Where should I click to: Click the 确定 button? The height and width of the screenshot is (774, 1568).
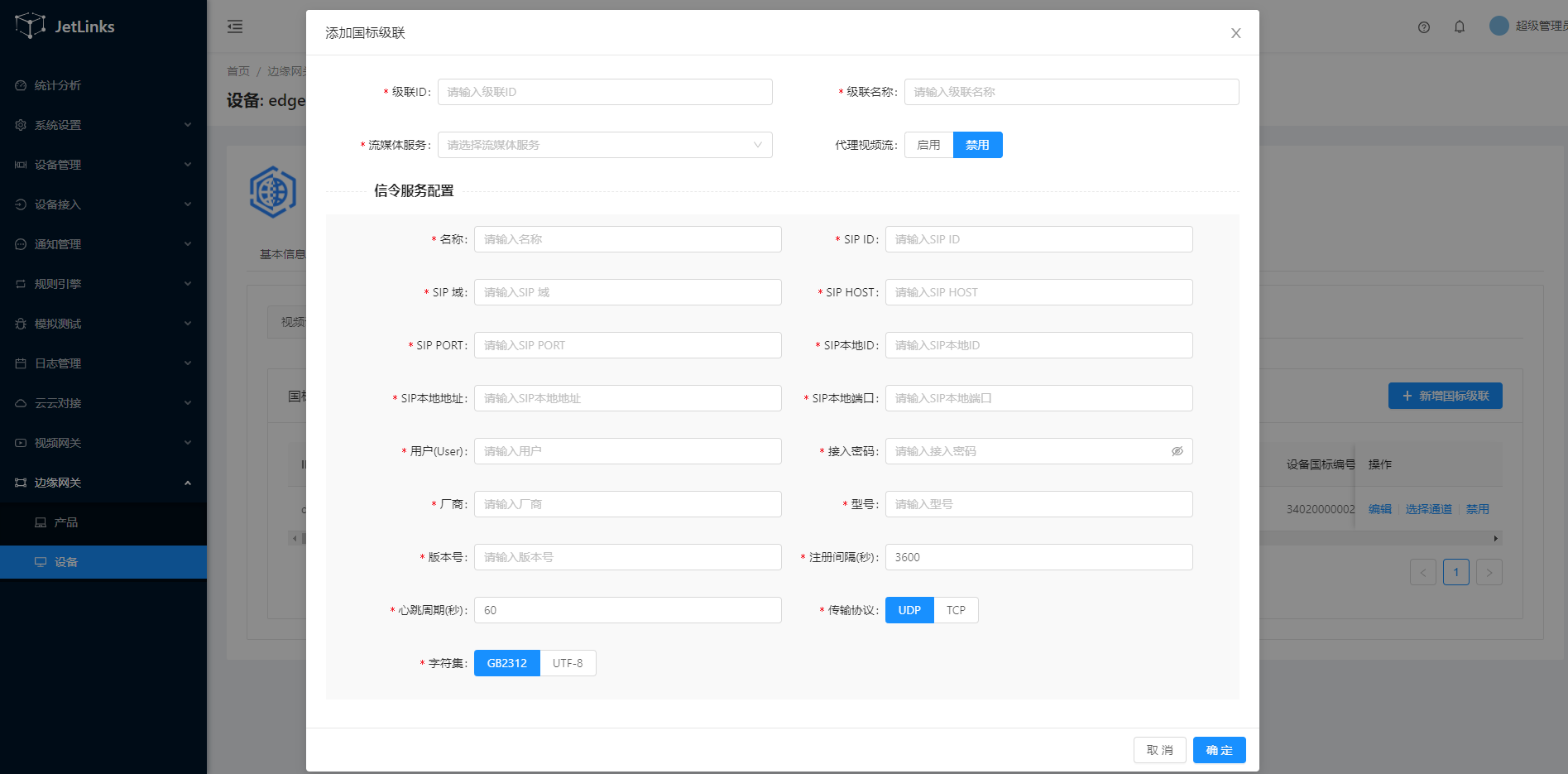pos(1219,750)
